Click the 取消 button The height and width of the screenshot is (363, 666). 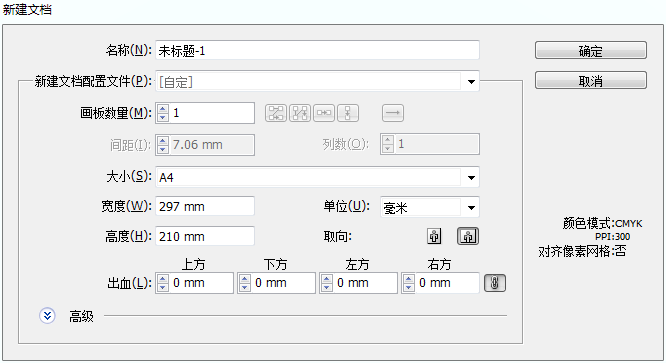point(591,80)
